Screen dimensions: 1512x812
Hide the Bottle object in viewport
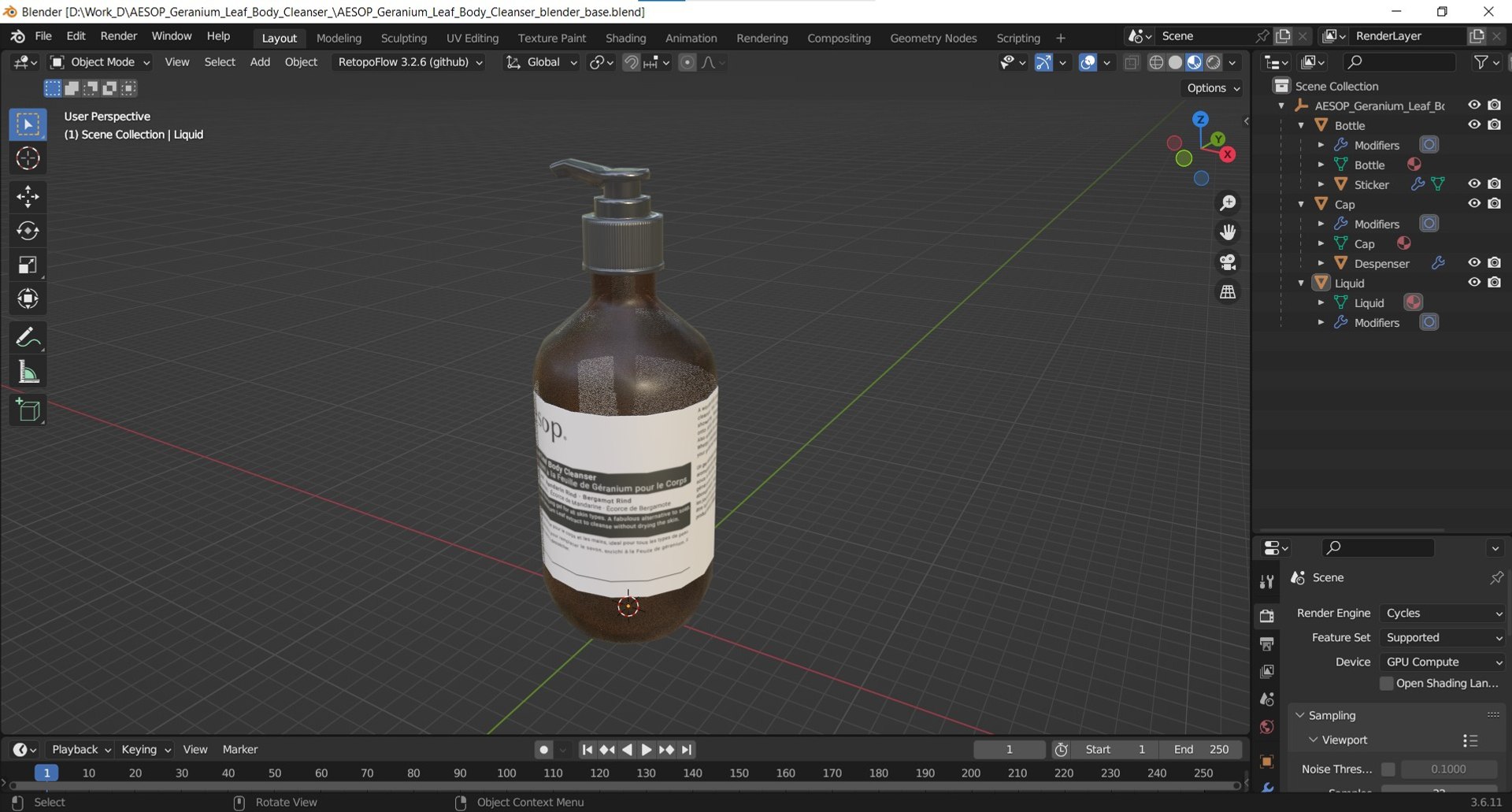1474,124
